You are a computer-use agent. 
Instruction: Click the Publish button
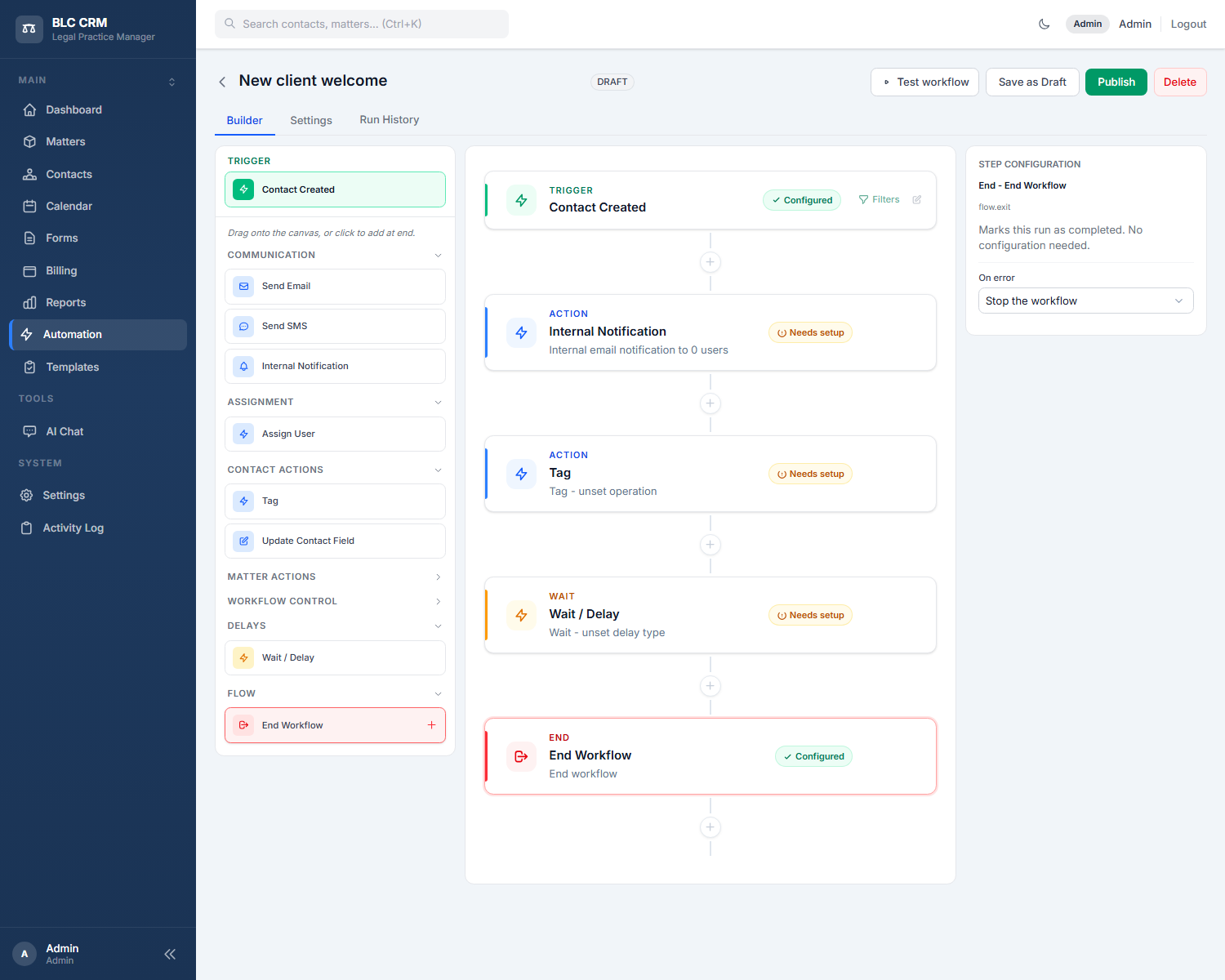(x=1116, y=82)
